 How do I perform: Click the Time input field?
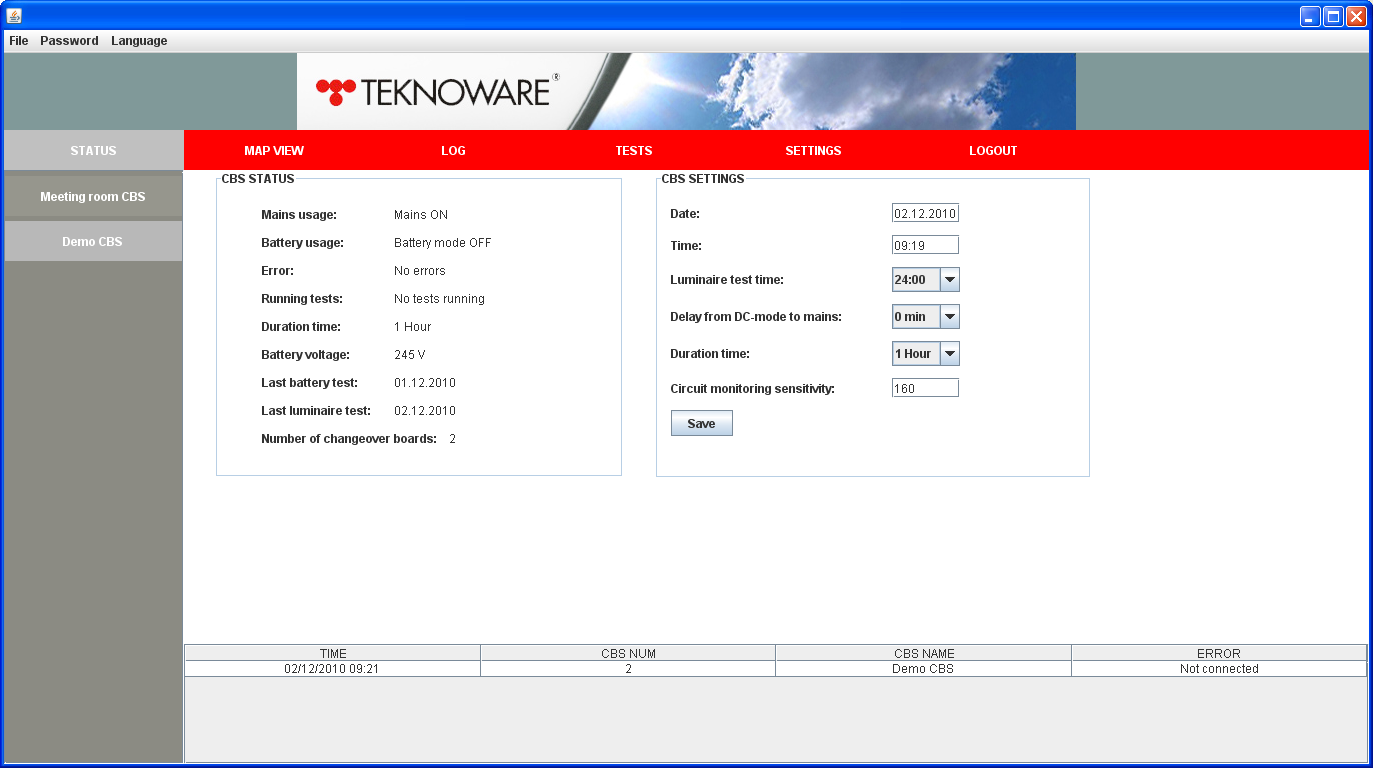click(925, 245)
